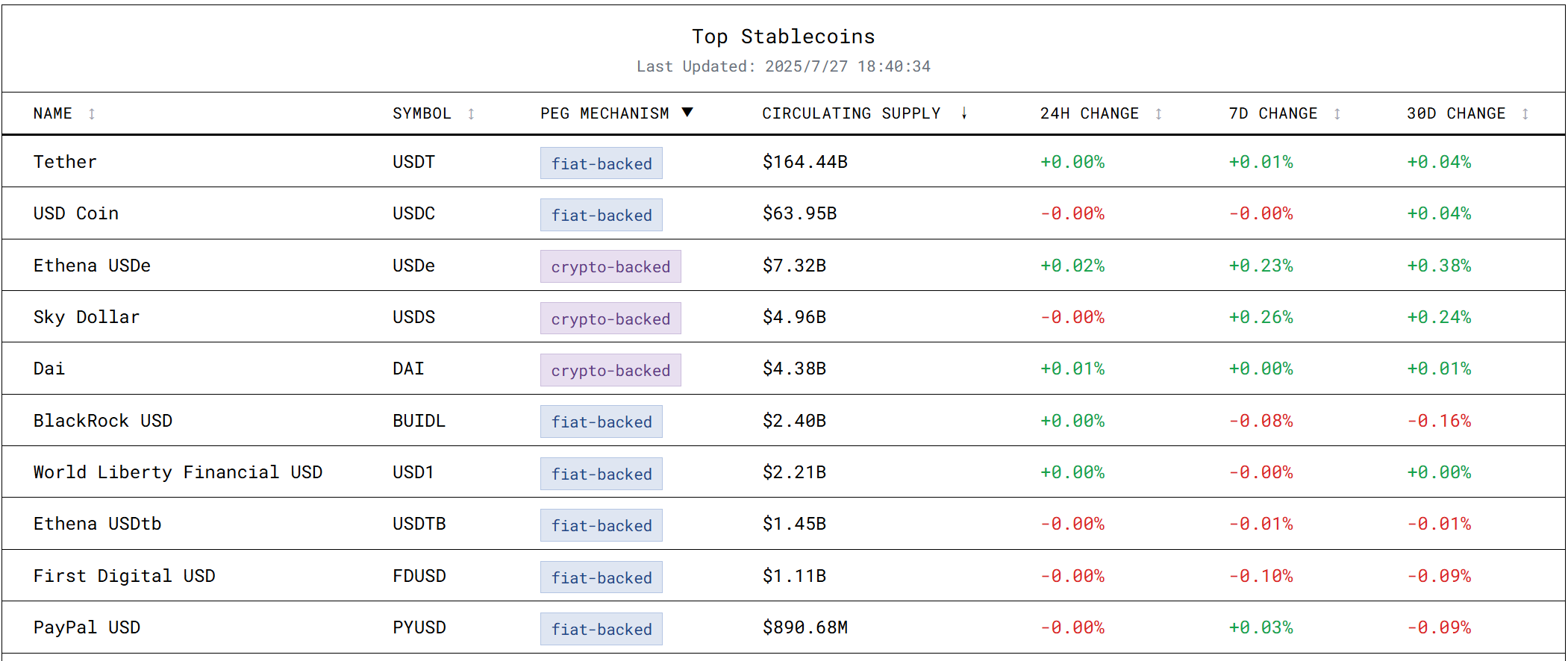Click the Tether name cell
The width and height of the screenshot is (1568, 661).
tap(65, 162)
